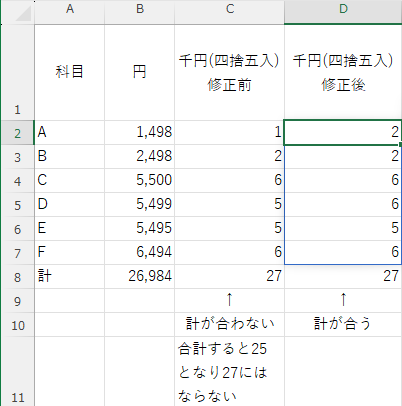The height and width of the screenshot is (406, 402).
Task: Click the fill handle on cell D2
Action: coord(400,144)
